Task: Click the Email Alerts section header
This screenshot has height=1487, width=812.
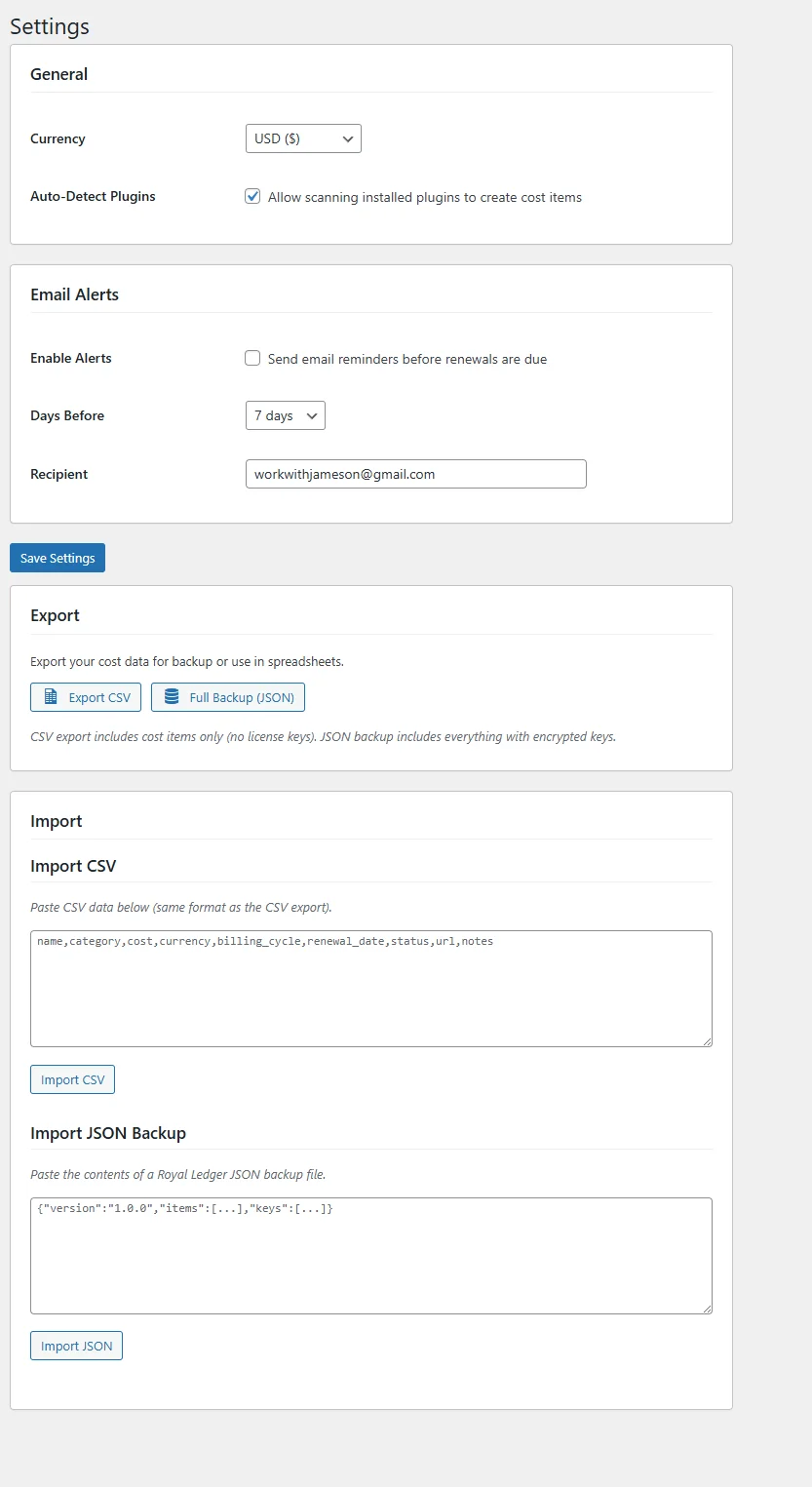Action: [x=74, y=293]
